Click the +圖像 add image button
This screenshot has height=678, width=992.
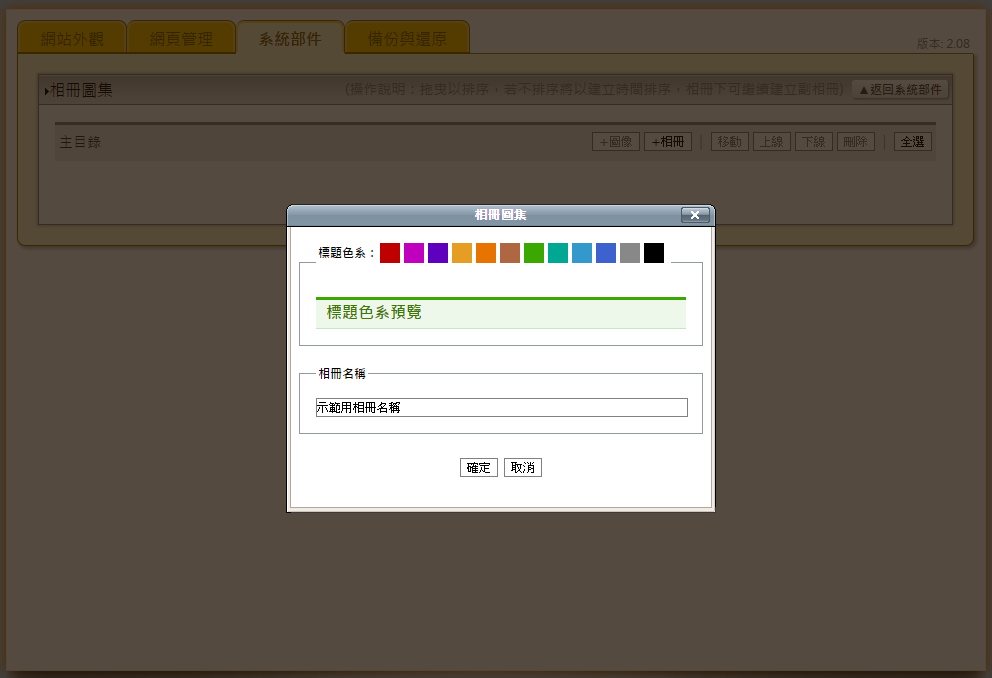pos(616,142)
